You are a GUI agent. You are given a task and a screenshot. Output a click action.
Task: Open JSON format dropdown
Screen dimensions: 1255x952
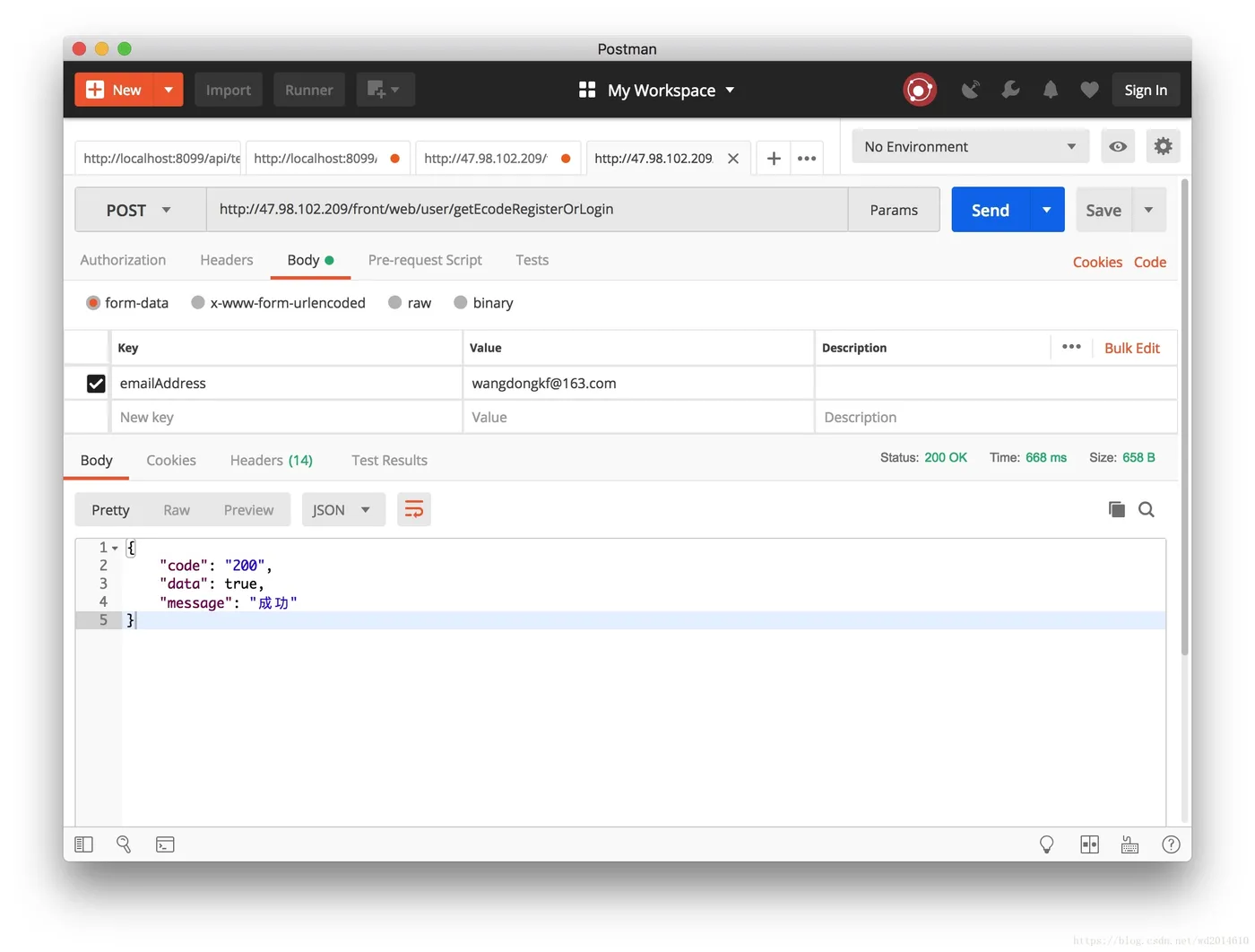(343, 509)
